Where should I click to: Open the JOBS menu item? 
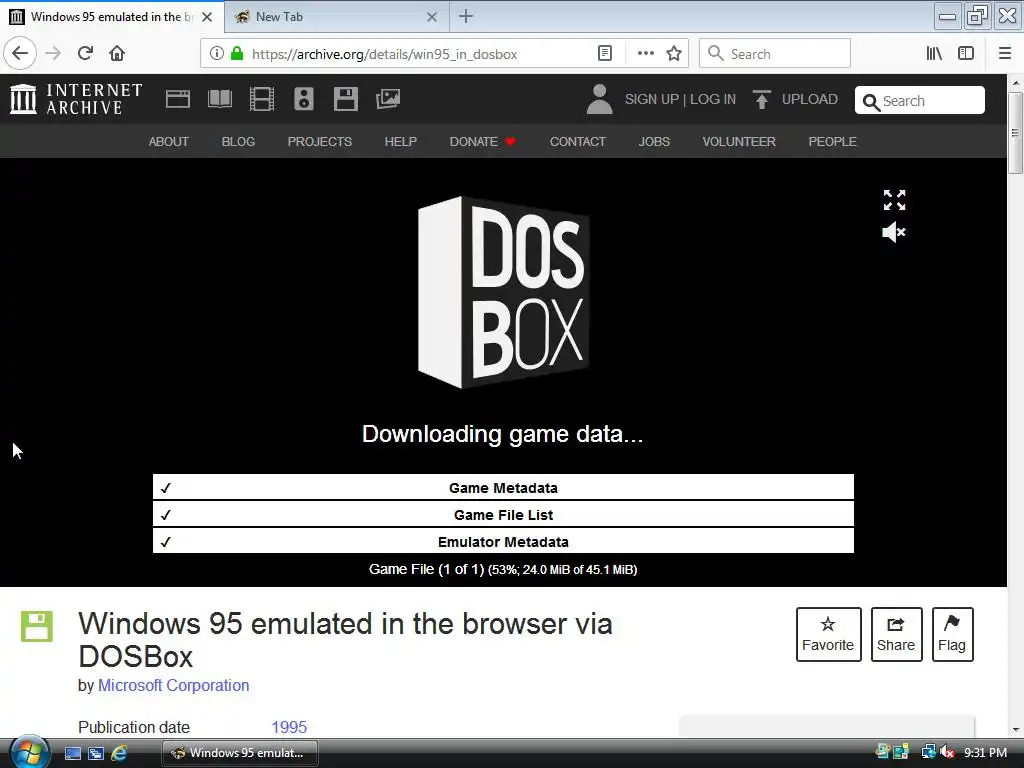654,142
